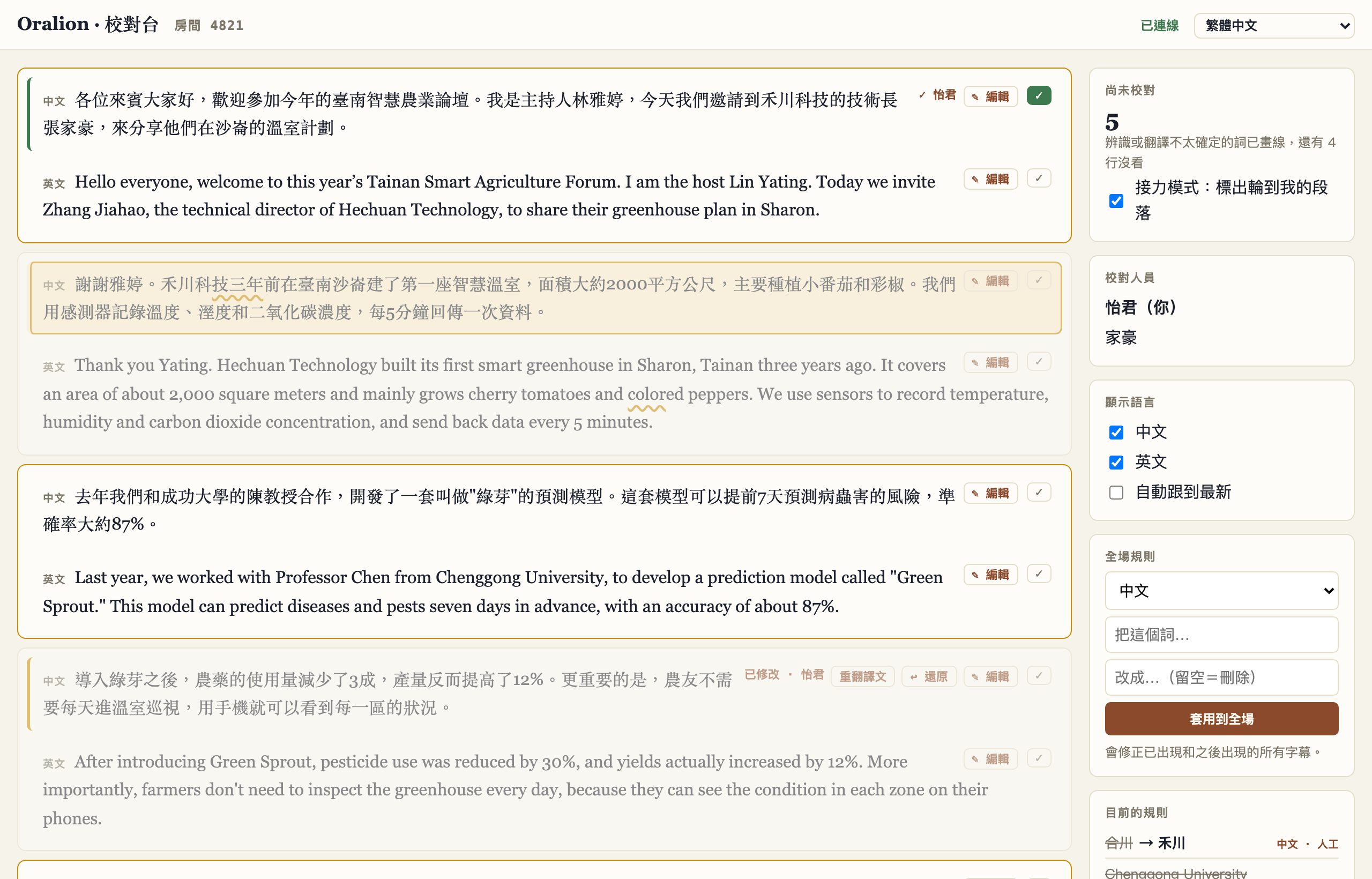Confirm the Chinese line starting 去年我們和成功大學

[1039, 493]
